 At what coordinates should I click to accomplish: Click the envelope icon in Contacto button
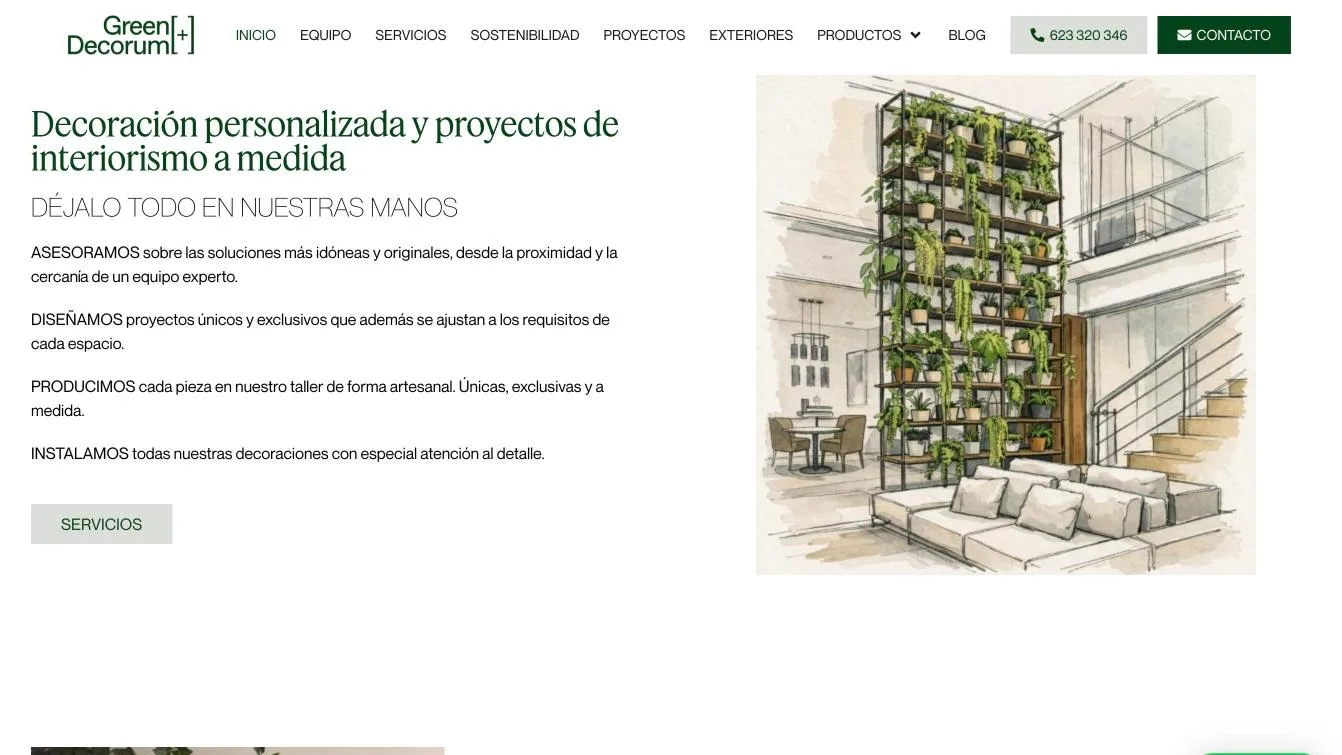click(1184, 35)
